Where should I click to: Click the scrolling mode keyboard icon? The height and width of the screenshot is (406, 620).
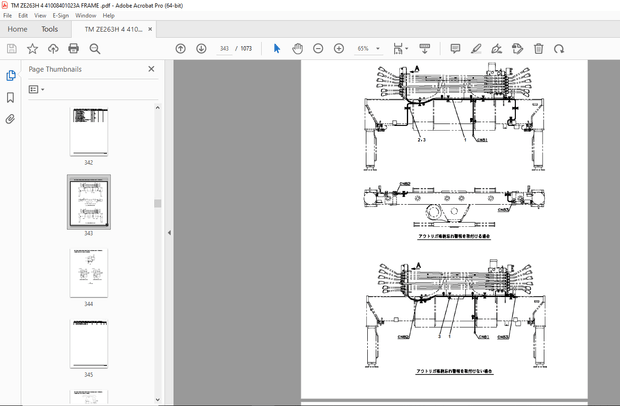click(x=425, y=49)
